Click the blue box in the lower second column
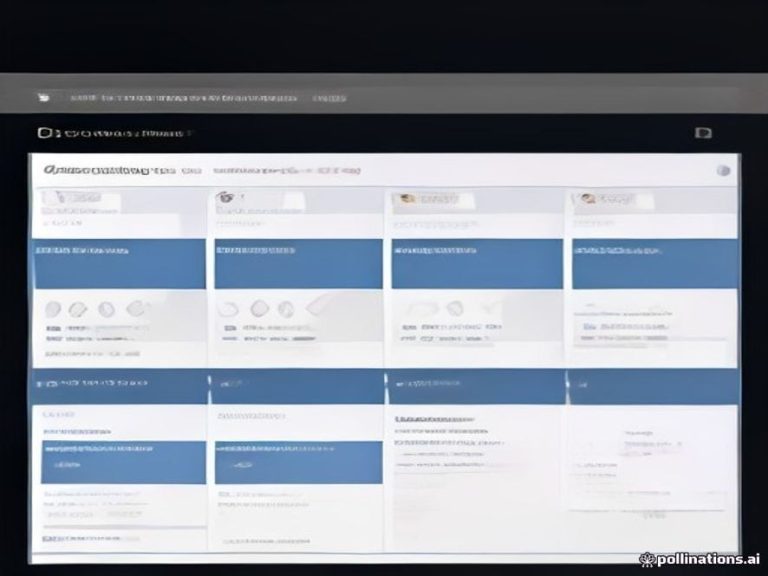This screenshot has width=768, height=576. click(299, 462)
